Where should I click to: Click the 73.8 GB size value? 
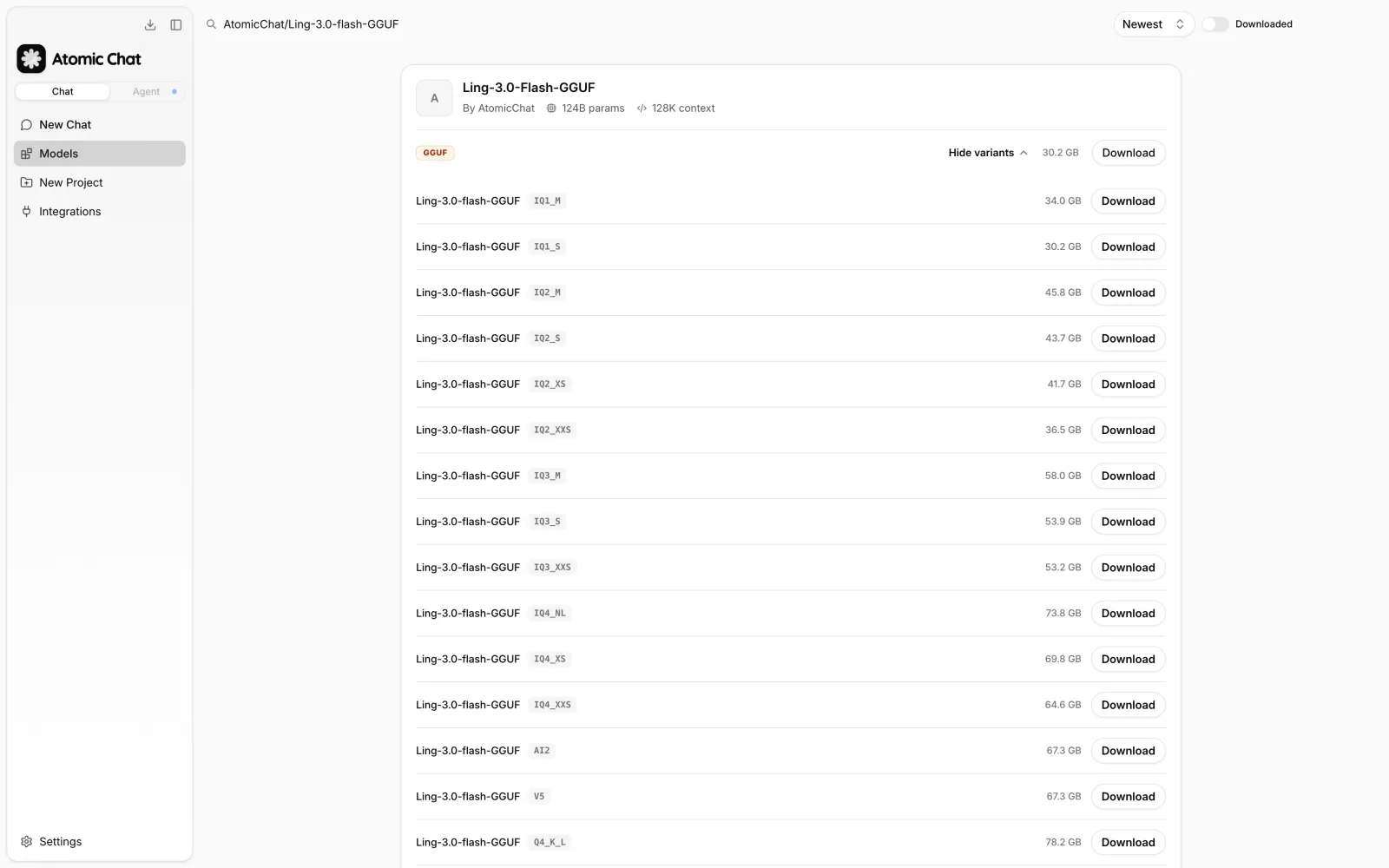tap(1063, 614)
